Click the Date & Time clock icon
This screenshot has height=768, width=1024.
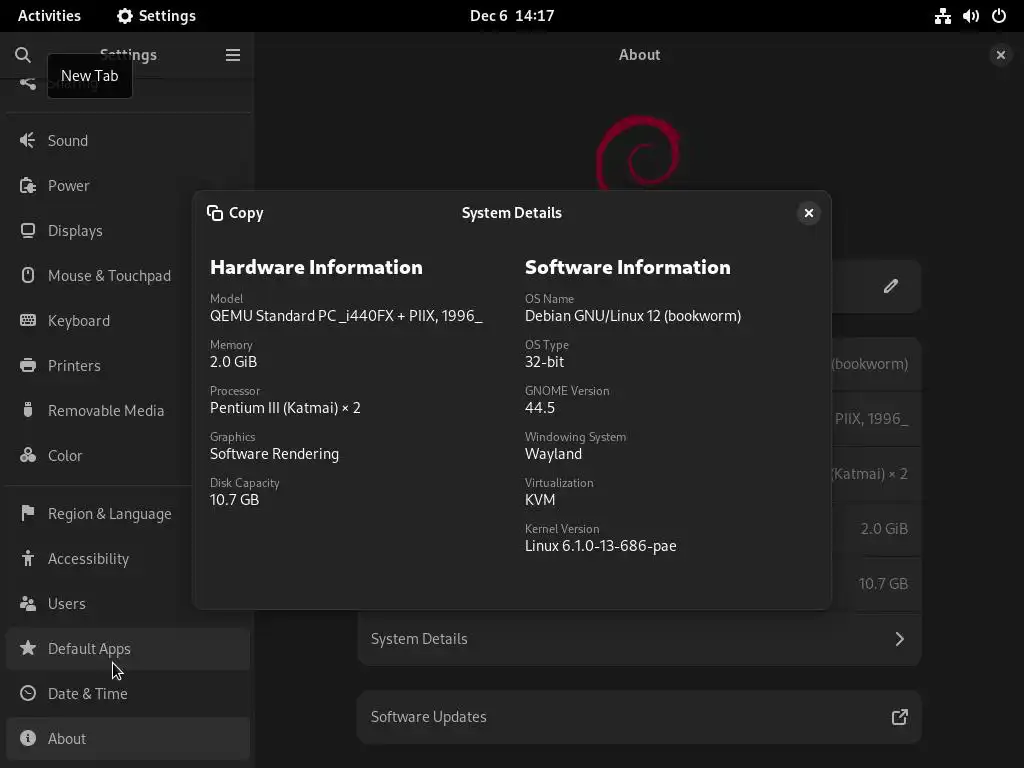point(27,693)
